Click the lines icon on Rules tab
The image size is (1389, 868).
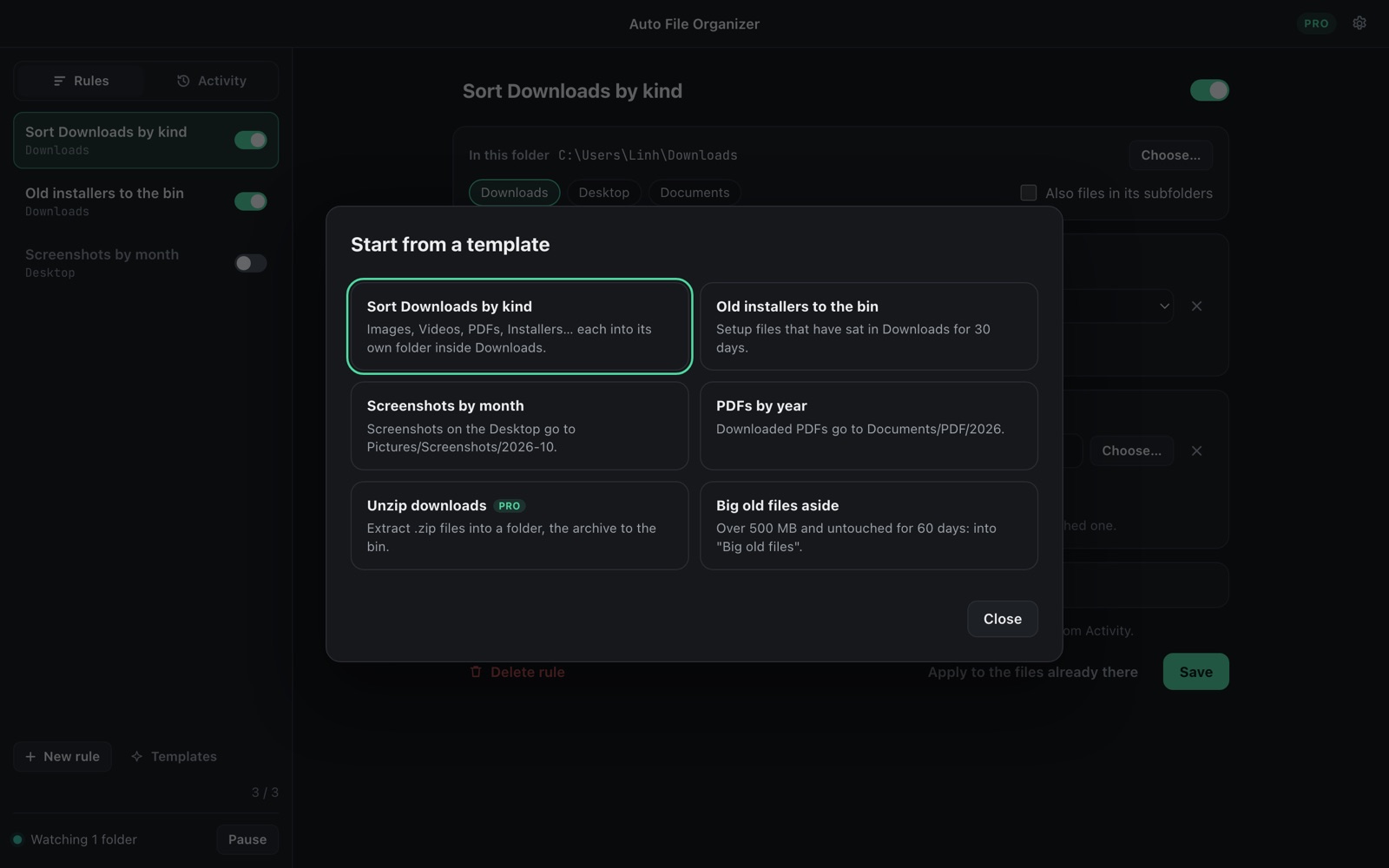(59, 81)
